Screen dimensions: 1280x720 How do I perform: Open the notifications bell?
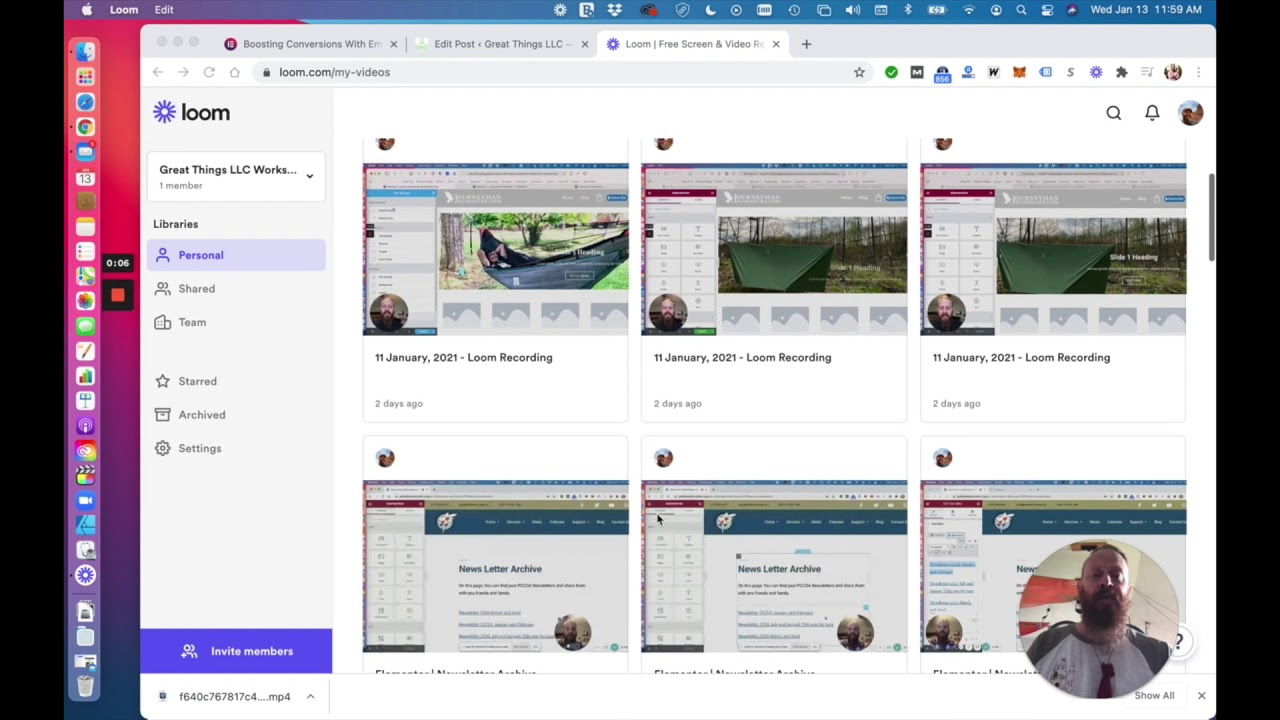tap(1152, 113)
